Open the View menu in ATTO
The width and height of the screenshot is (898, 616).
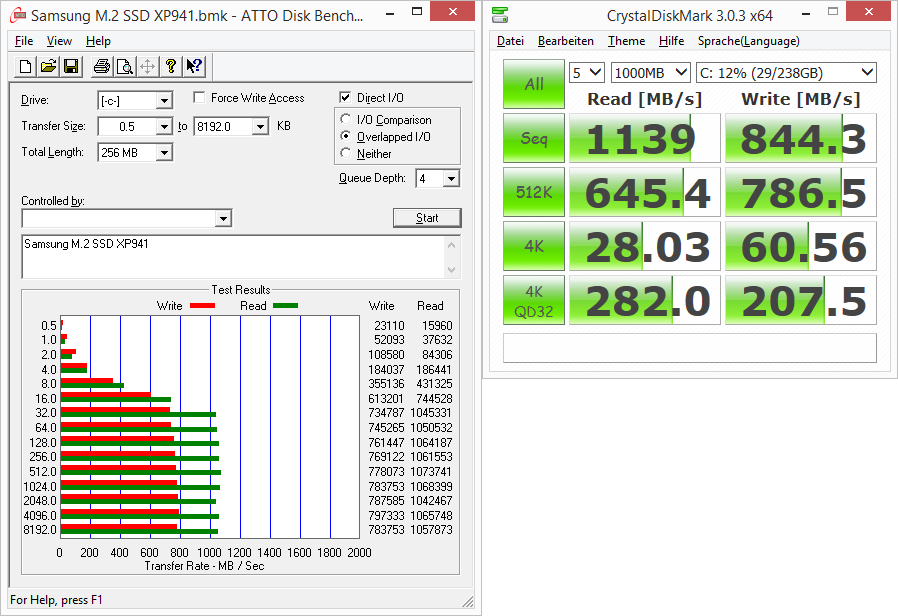tap(59, 41)
